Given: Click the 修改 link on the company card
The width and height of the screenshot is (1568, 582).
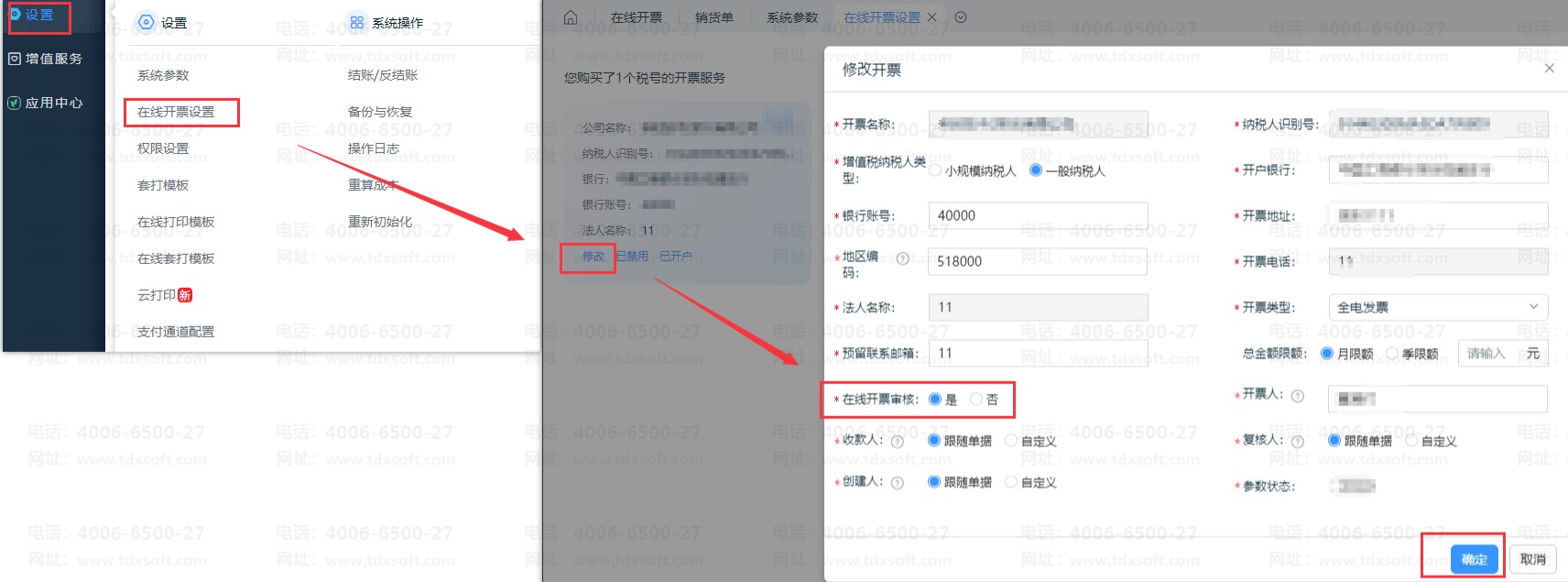Looking at the screenshot, I should (x=593, y=257).
